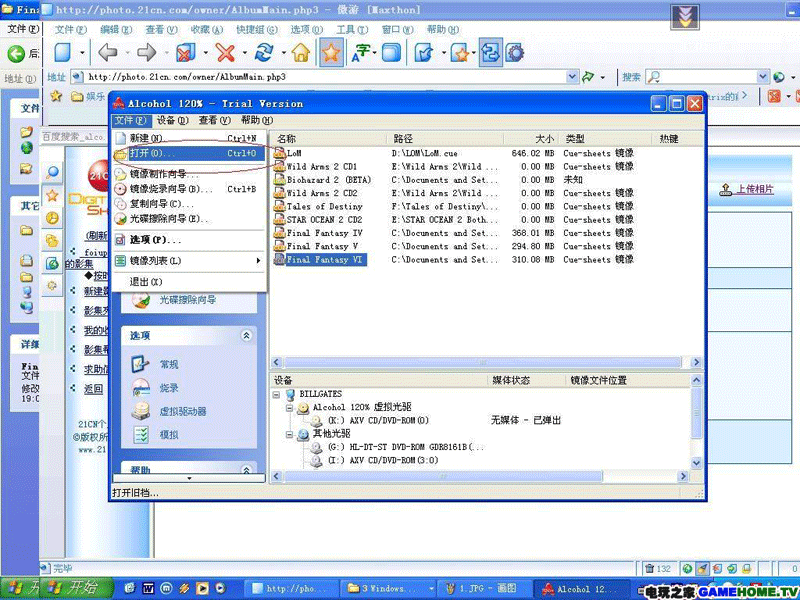Viewport: 800px width, 600px height.
Task: Sort image list by 名称 column
Action: pyautogui.click(x=329, y=139)
